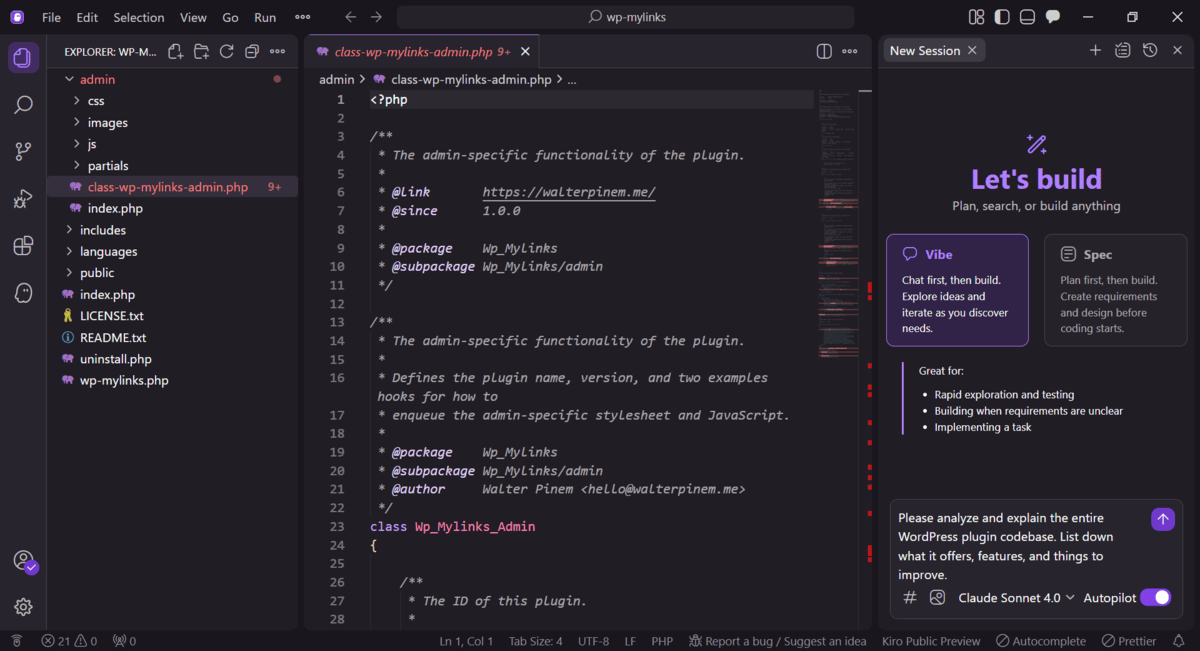1200x651 pixels.
Task: Open the Search view in activity bar
Action: [x=23, y=104]
